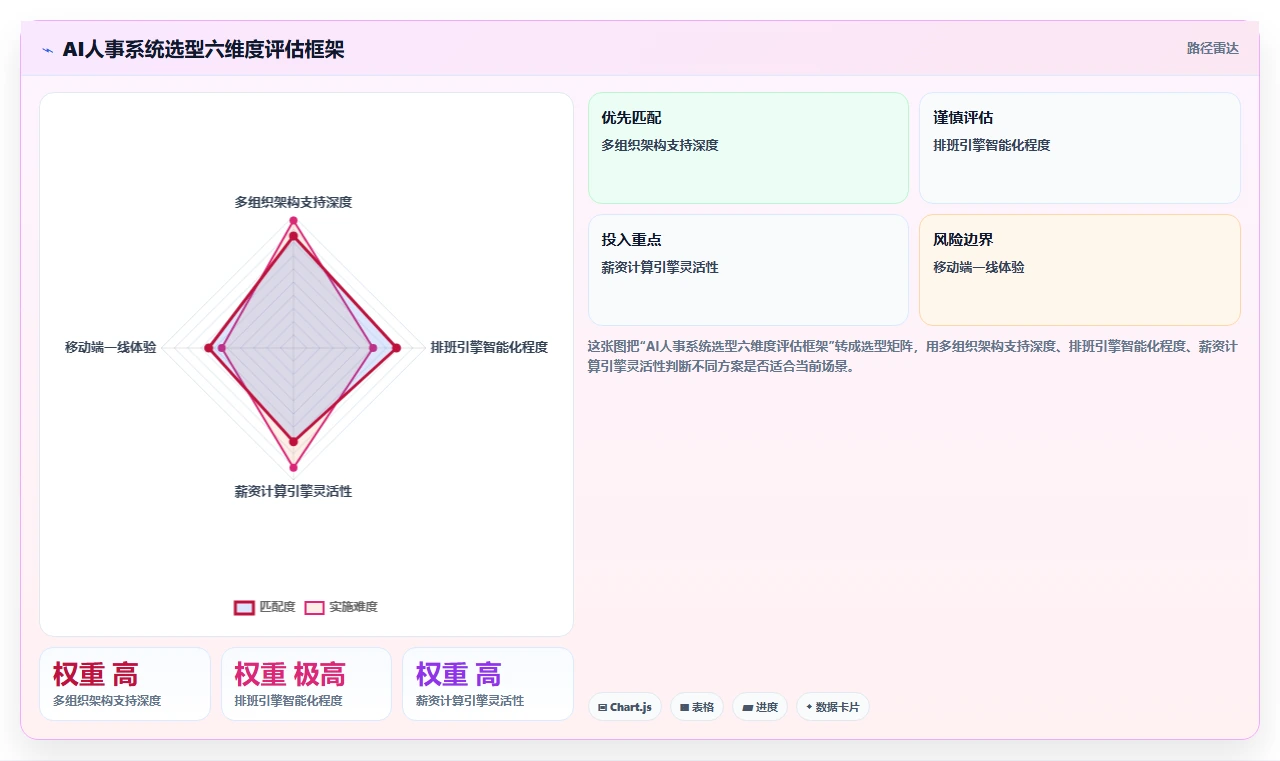Click the right radar data point of 匹配度
The image size is (1280, 761).
(396, 348)
